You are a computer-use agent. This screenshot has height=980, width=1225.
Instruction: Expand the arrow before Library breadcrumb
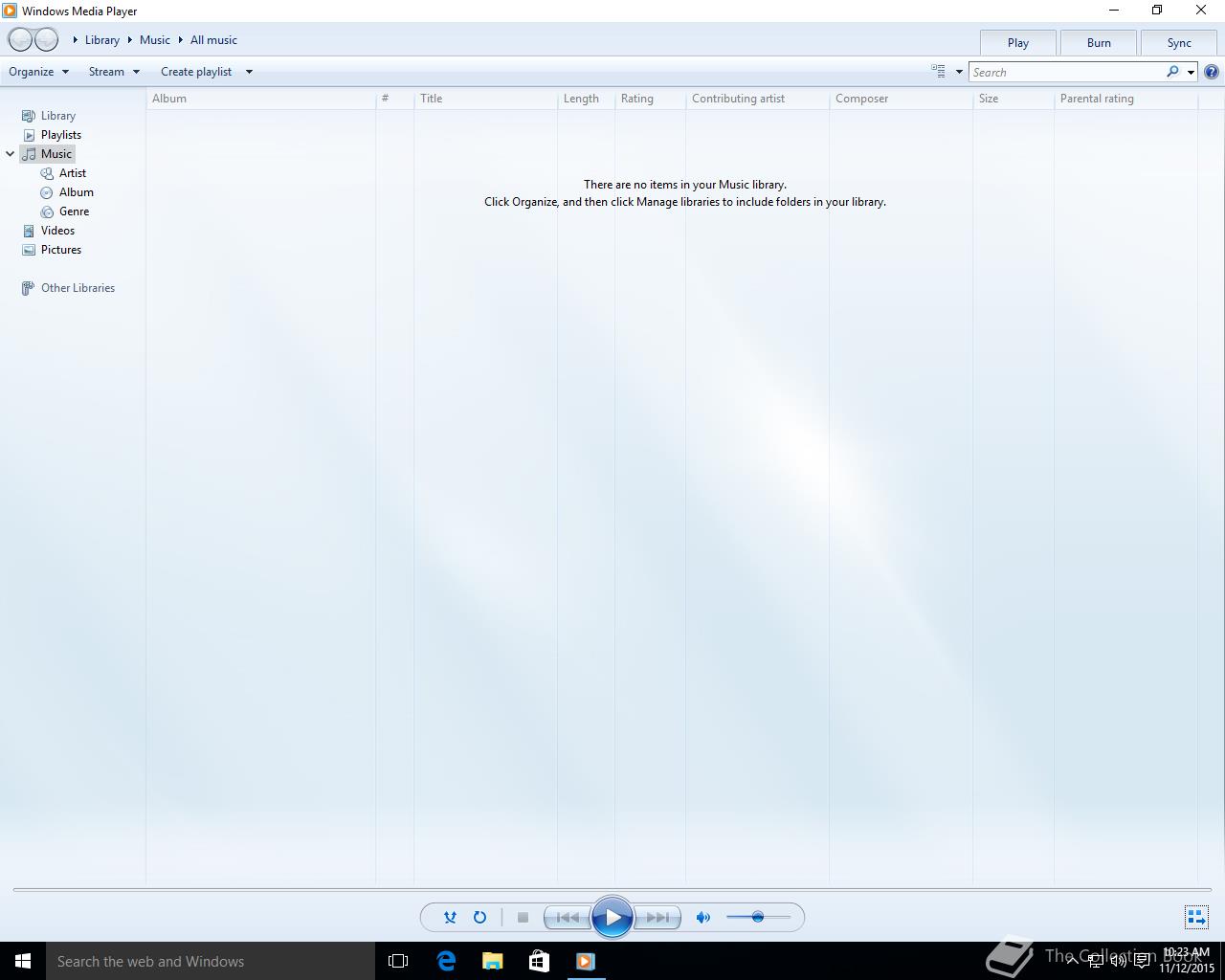[76, 40]
